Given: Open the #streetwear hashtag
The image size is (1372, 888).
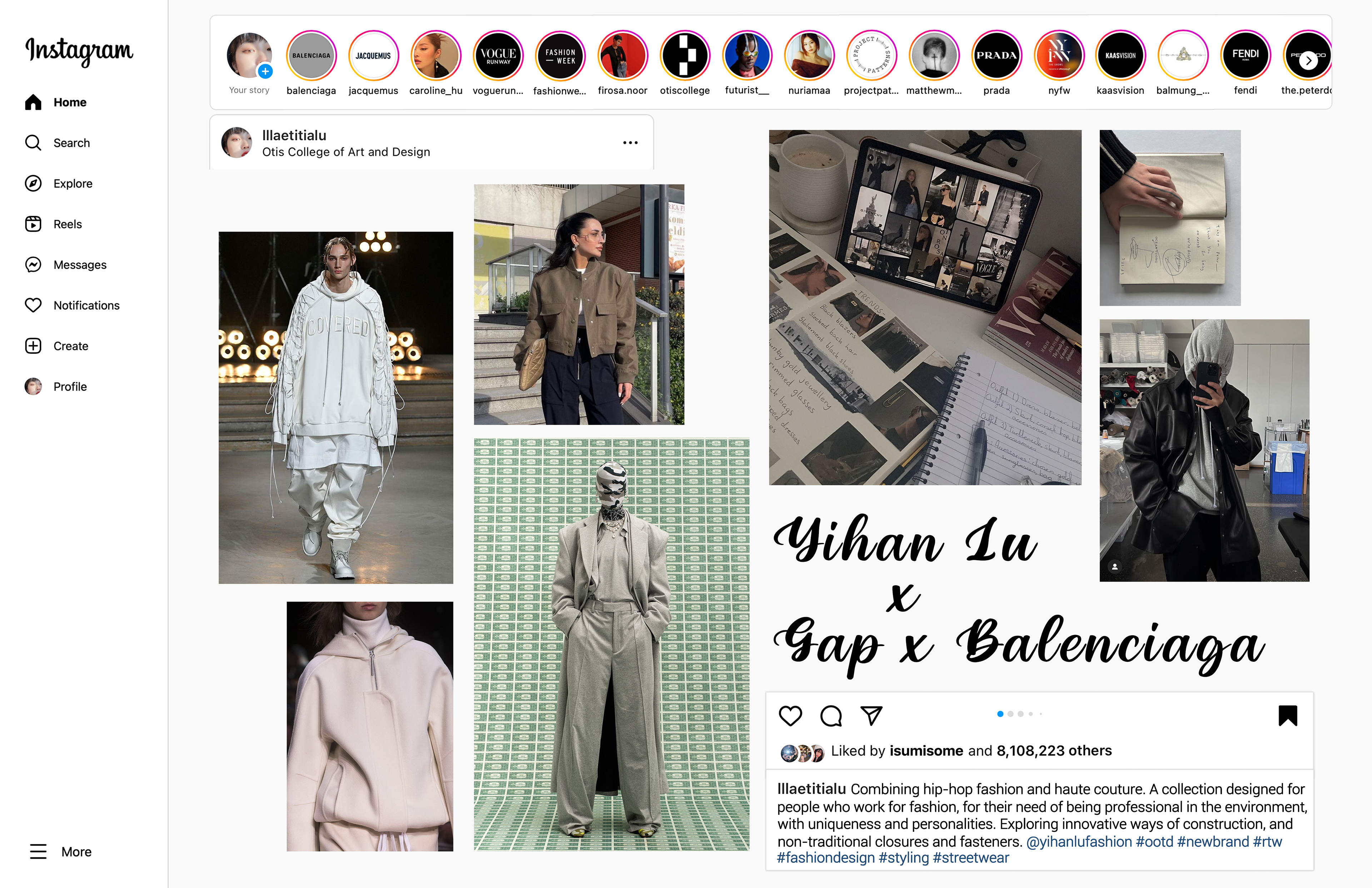Looking at the screenshot, I should coord(971,858).
